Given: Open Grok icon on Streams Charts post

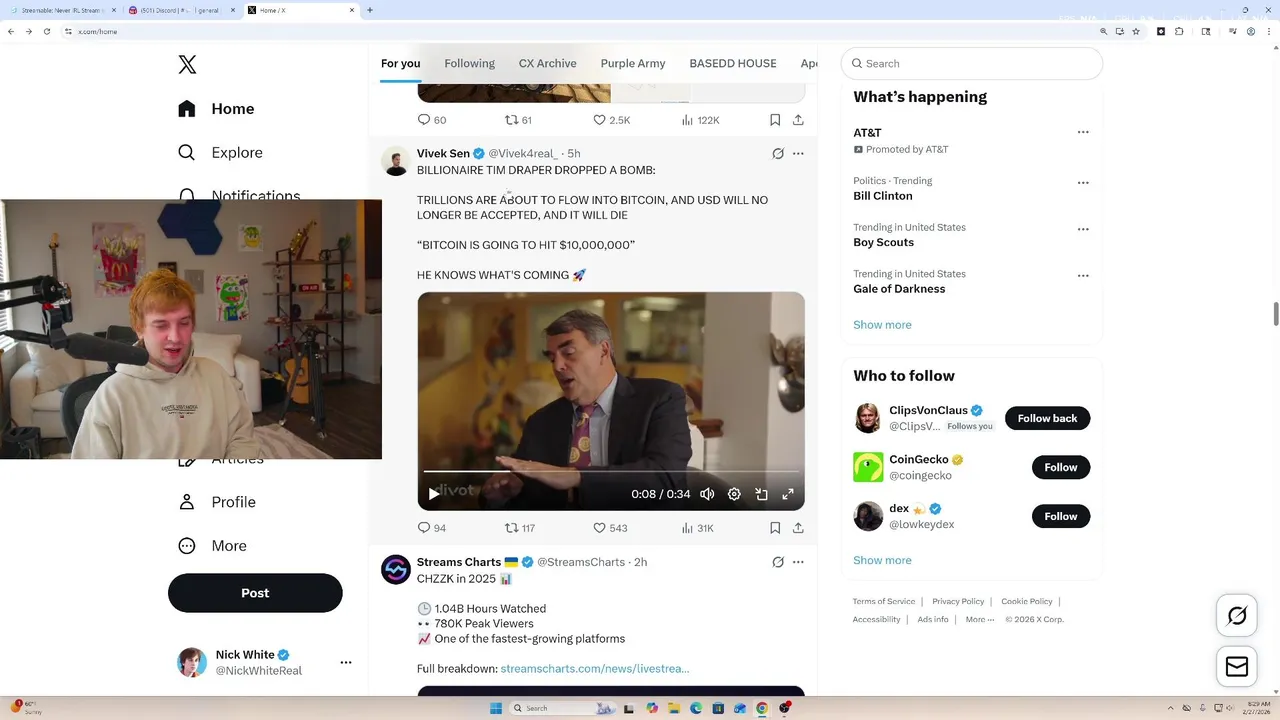Looking at the screenshot, I should click(x=778, y=562).
